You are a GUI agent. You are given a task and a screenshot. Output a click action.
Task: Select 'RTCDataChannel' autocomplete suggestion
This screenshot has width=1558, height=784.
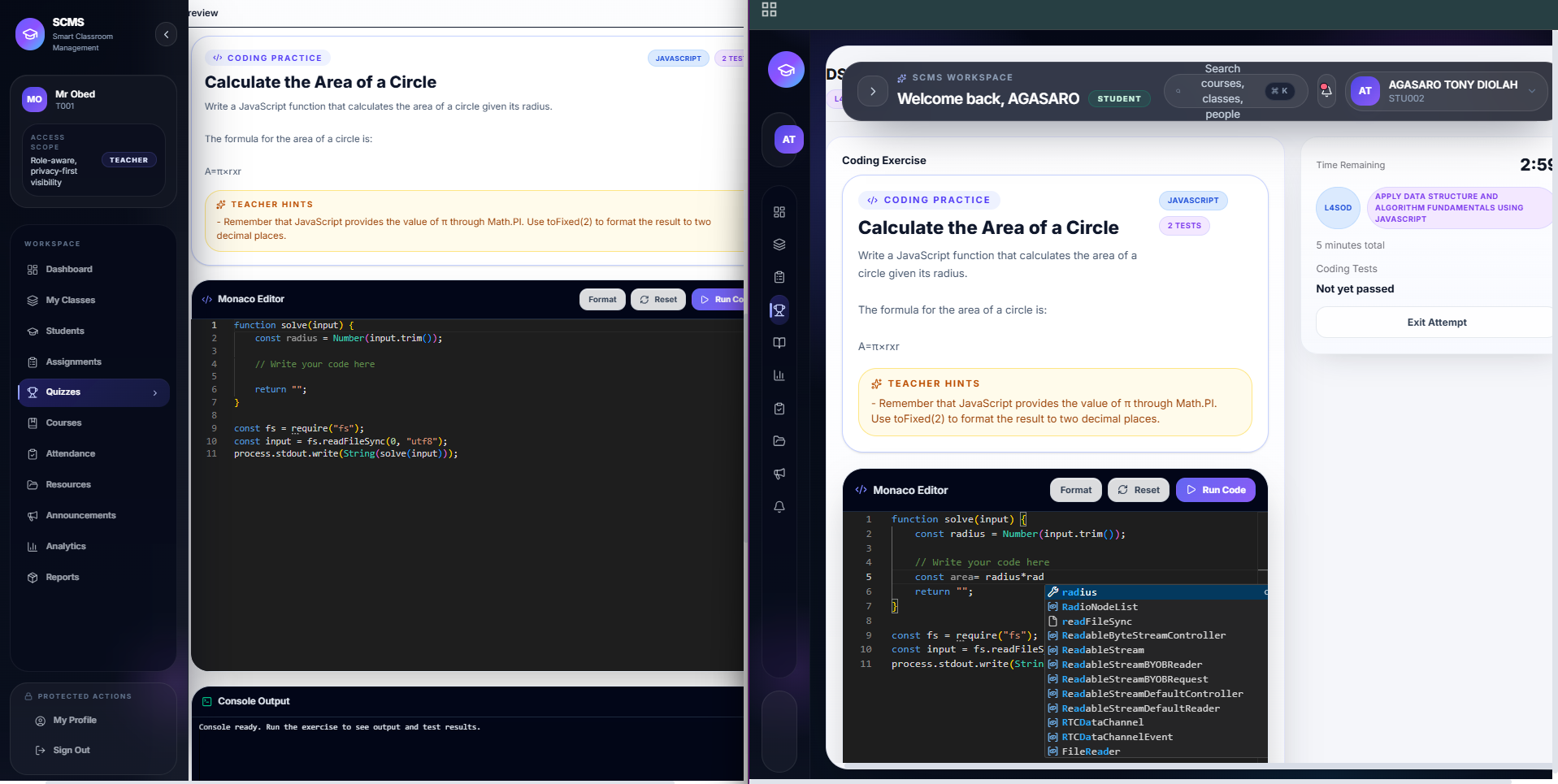coord(1156,722)
